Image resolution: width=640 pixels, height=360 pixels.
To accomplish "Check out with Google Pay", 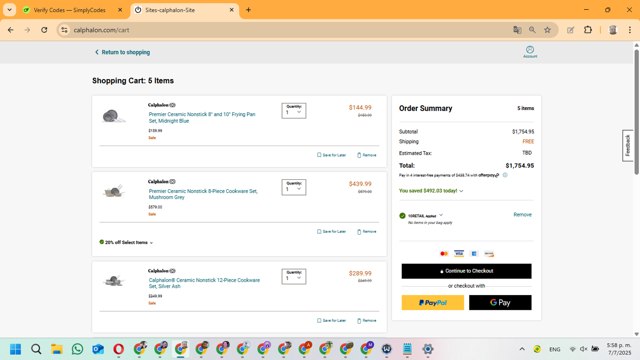I will tap(500, 302).
